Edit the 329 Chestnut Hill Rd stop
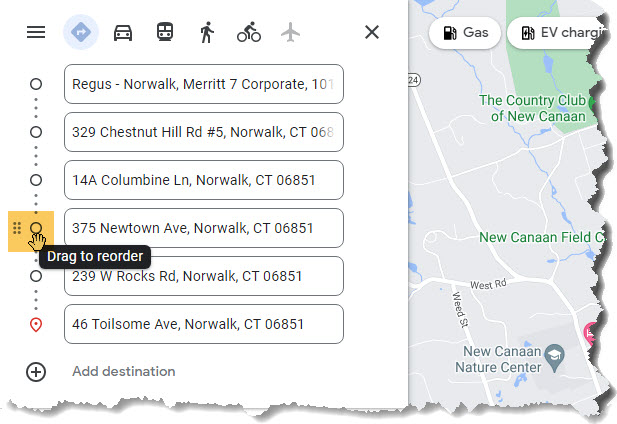Viewport: 617px width, 424px height. tap(203, 132)
